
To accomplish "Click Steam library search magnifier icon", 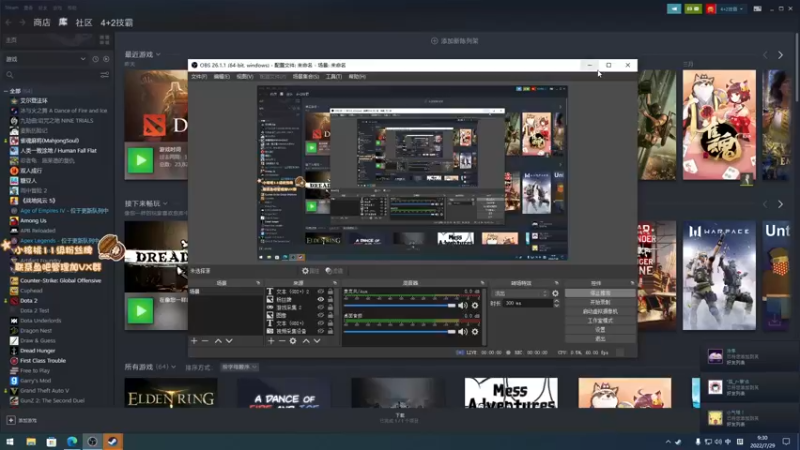I will [x=10, y=75].
